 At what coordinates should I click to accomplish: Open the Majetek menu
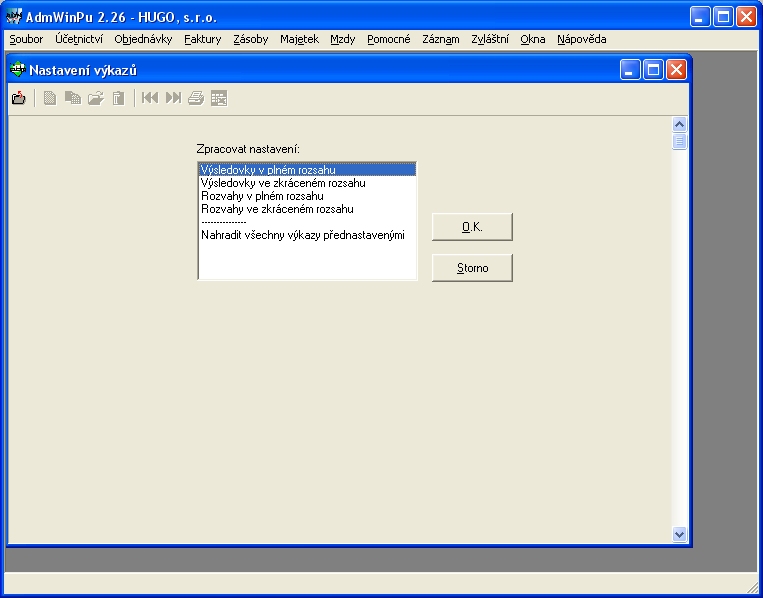coord(299,39)
